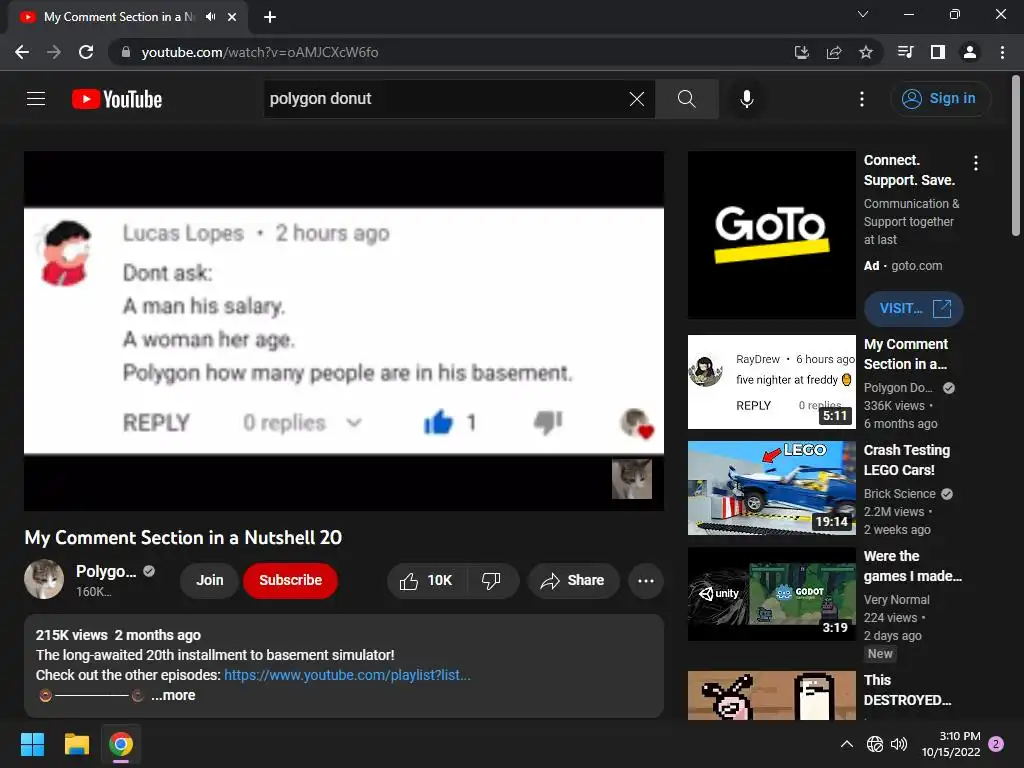The width and height of the screenshot is (1024, 768).
Task: Open Chrome media controls icon
Action: coord(905,52)
